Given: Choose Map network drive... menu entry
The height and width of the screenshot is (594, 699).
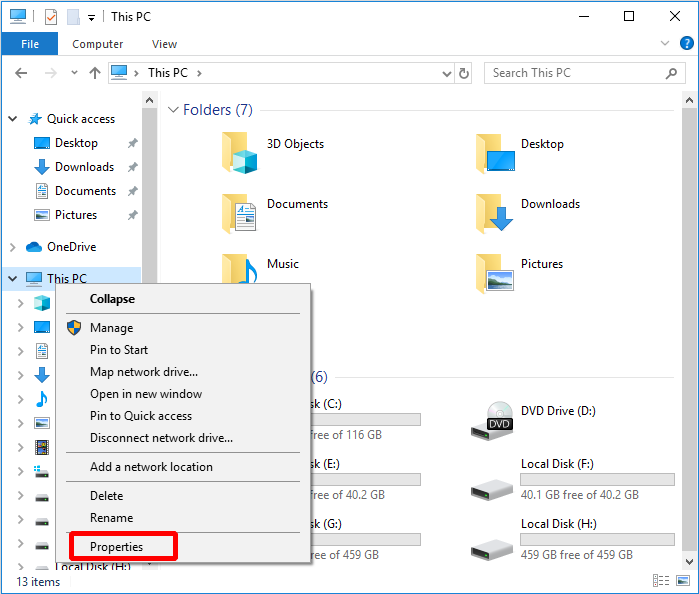Looking at the screenshot, I should click(144, 372).
